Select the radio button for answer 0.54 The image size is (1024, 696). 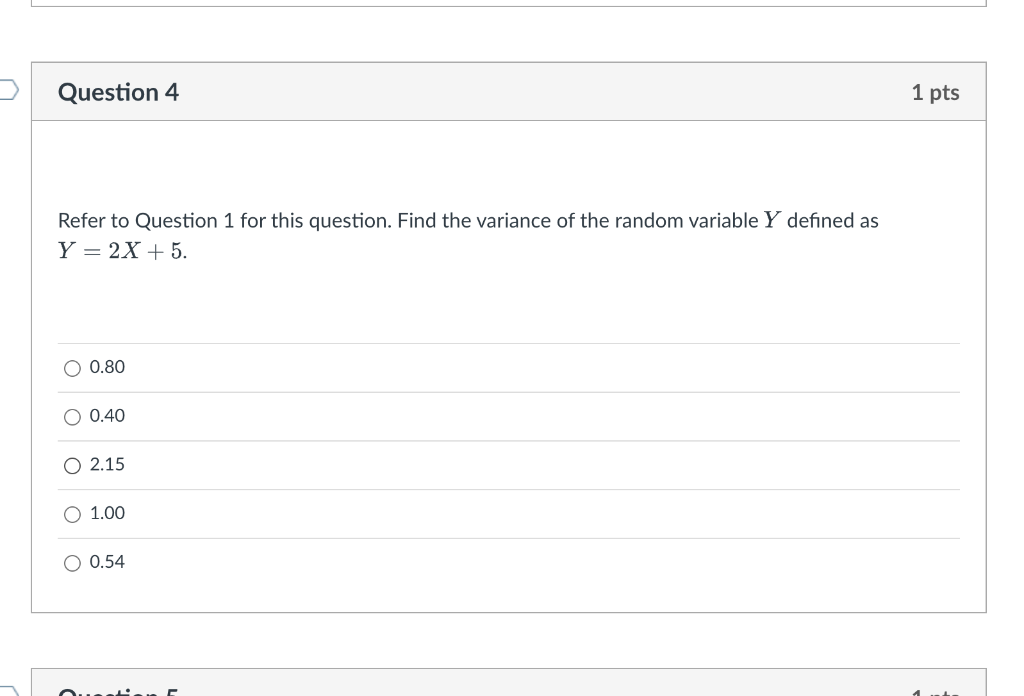pos(72,562)
